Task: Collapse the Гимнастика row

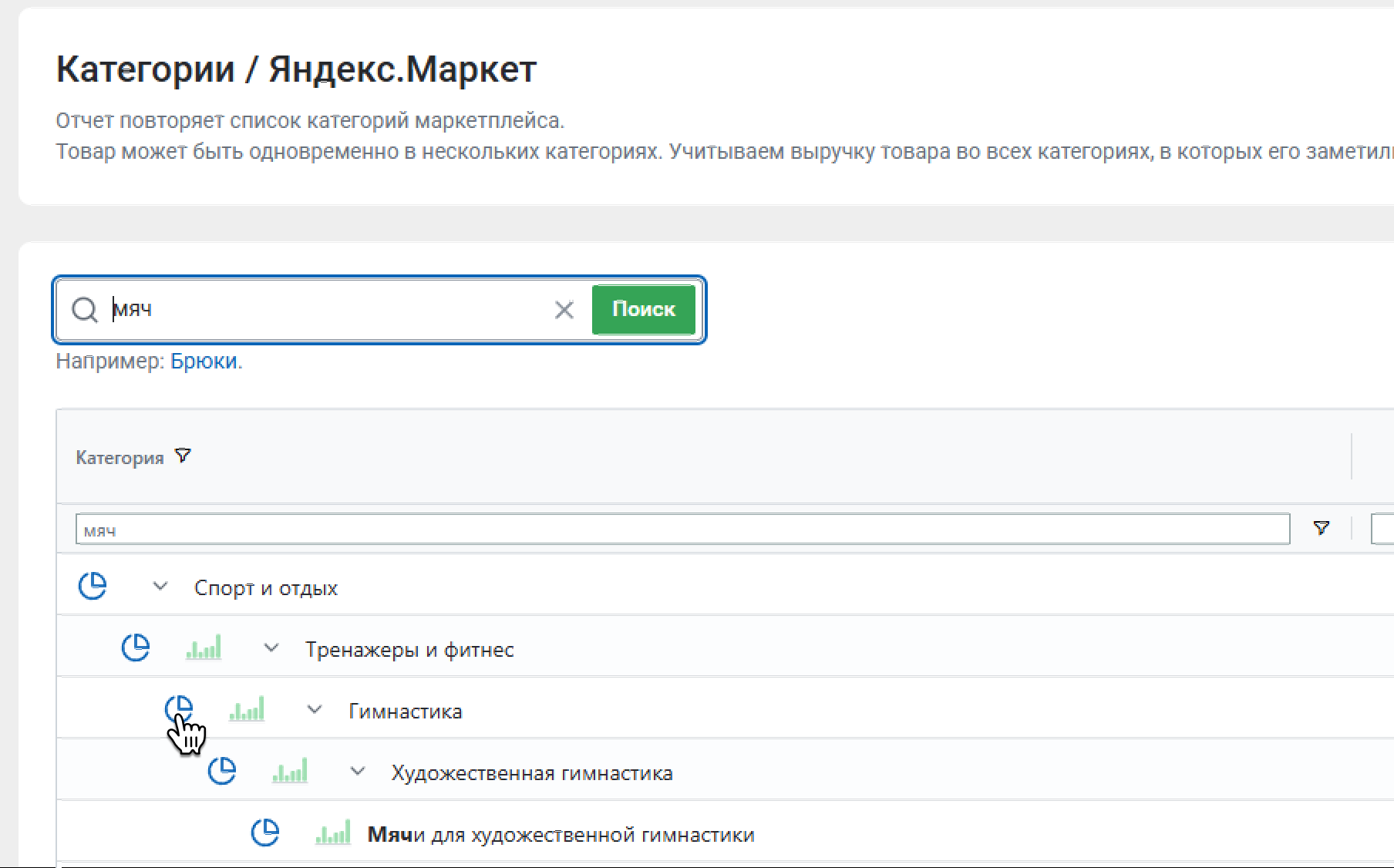Action: 315,710
